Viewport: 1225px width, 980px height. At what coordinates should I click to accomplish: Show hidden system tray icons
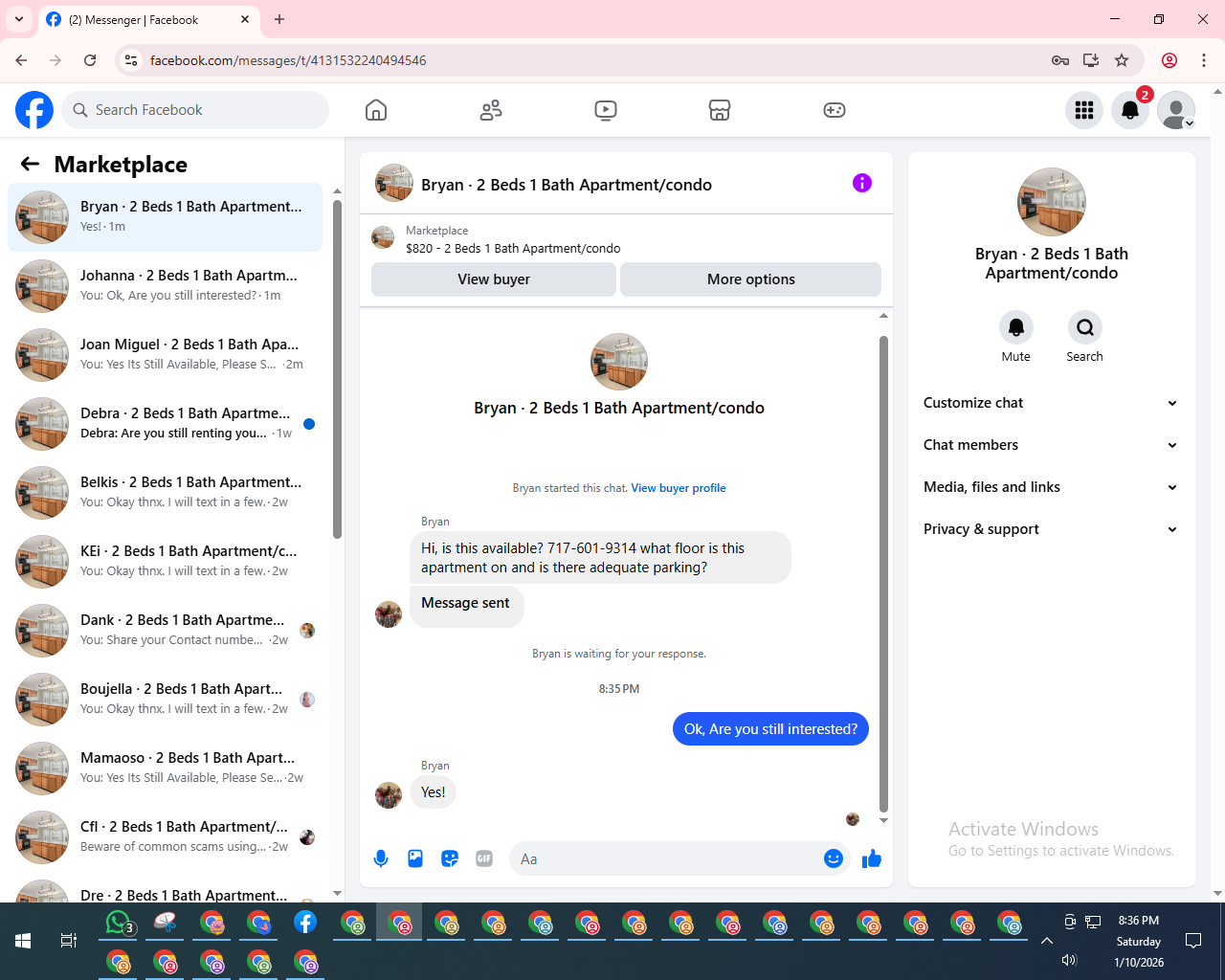point(1047,941)
